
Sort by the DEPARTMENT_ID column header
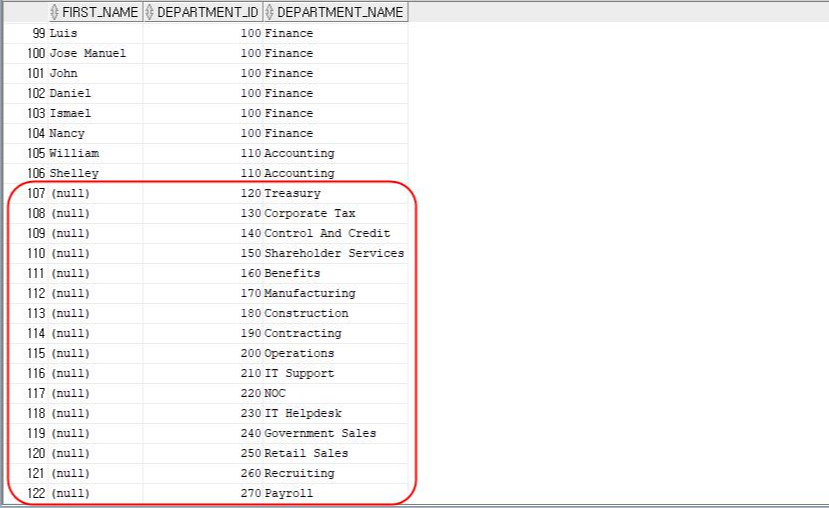point(203,12)
